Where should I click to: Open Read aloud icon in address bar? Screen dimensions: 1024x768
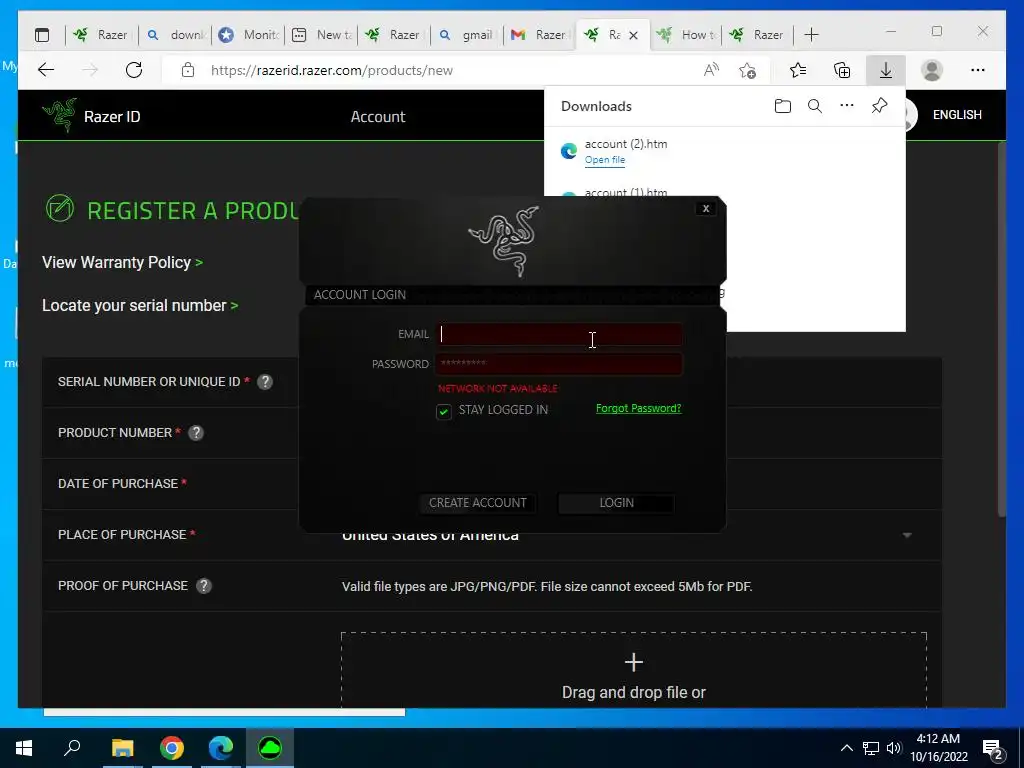pos(711,70)
